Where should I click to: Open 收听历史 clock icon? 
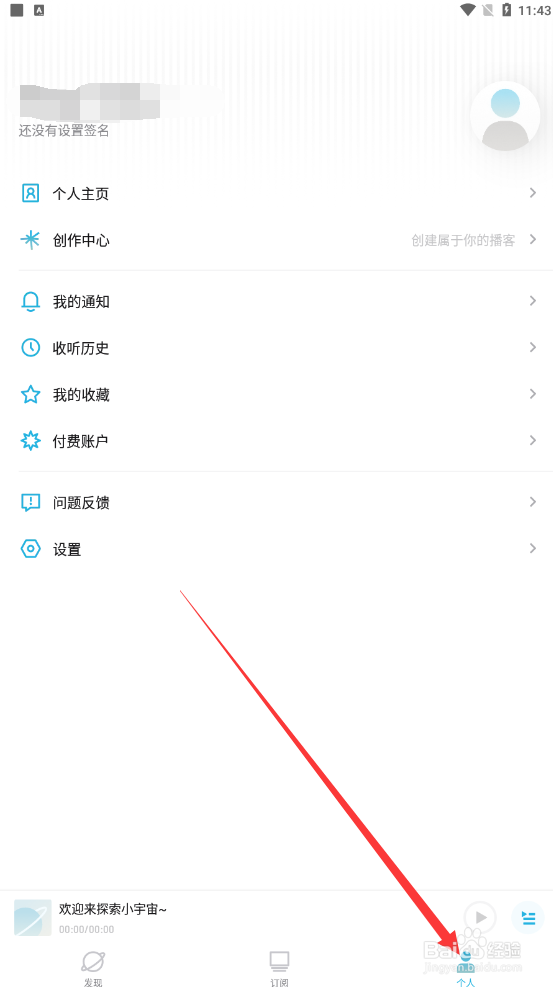30,347
